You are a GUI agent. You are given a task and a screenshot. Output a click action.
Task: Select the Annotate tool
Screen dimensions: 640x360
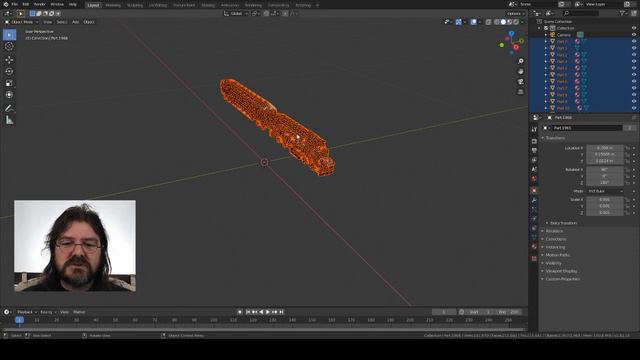(9, 108)
